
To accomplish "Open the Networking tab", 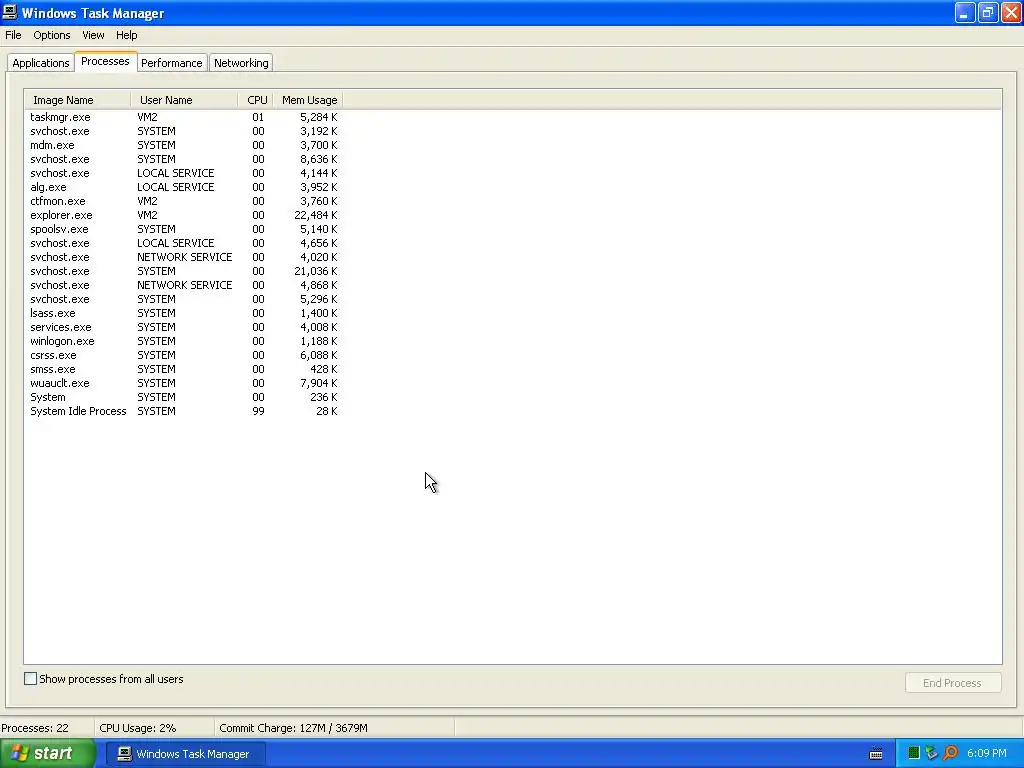I will [241, 63].
